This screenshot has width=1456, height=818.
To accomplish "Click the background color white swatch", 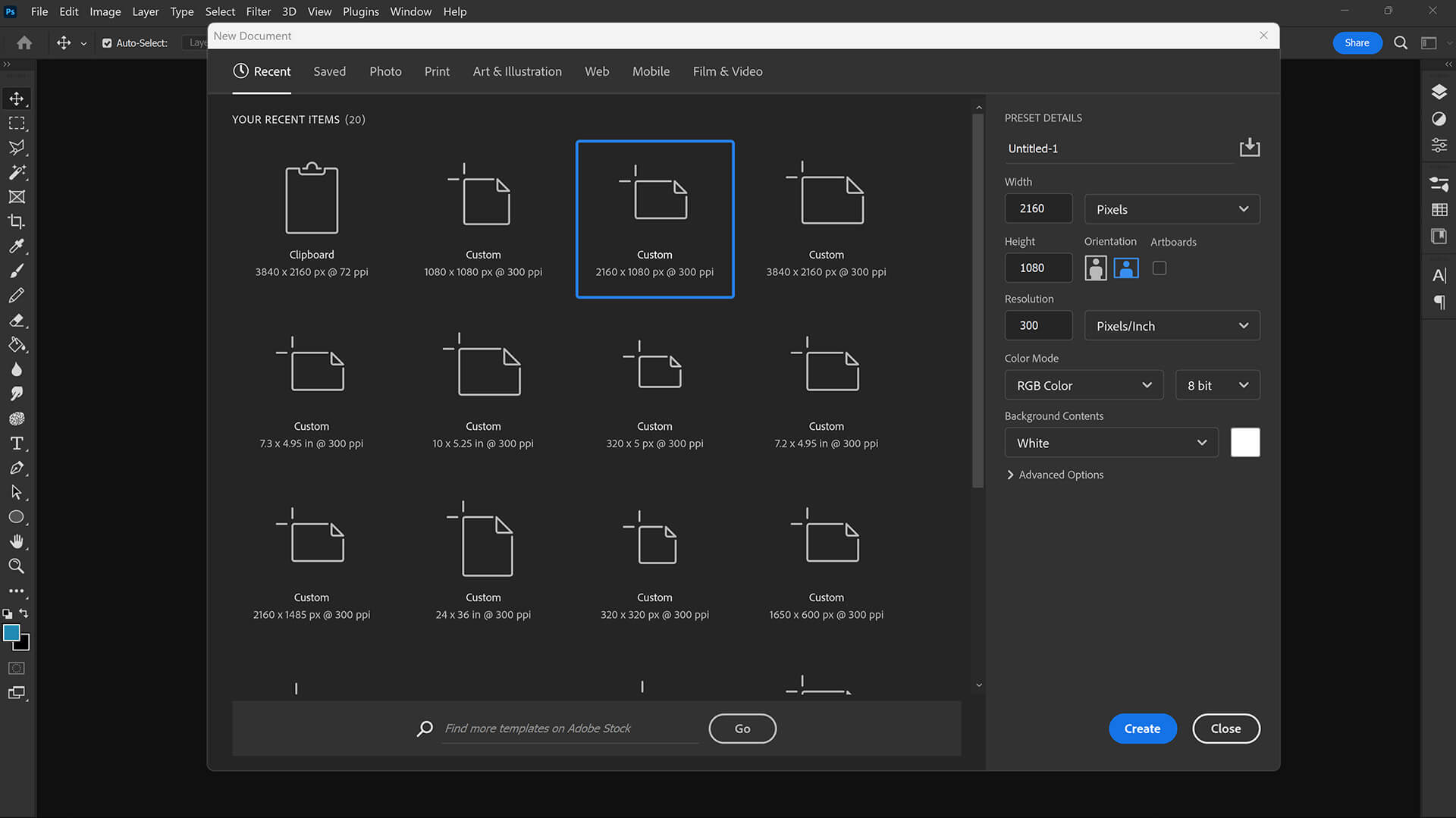I will (1245, 443).
